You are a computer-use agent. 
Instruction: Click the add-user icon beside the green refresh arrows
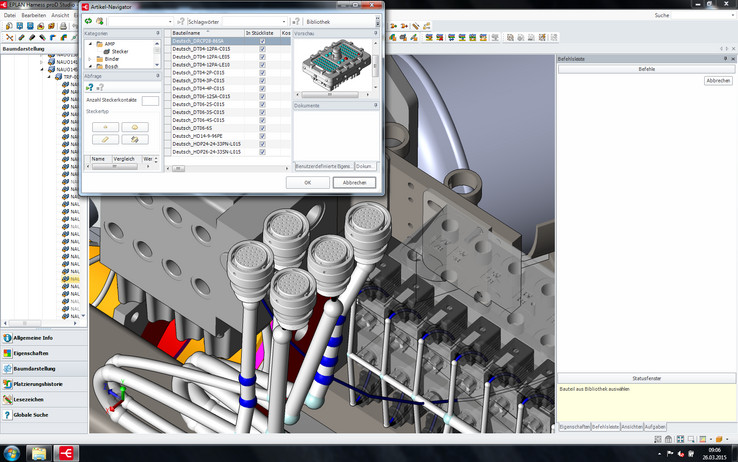pos(100,21)
